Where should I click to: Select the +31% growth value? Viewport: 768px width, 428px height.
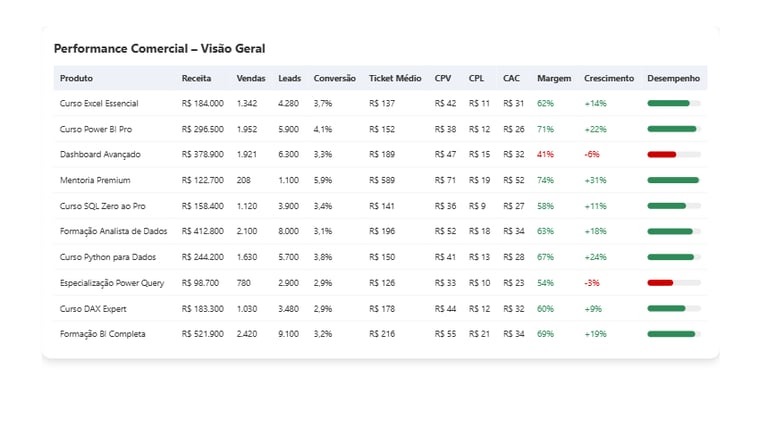pos(595,180)
